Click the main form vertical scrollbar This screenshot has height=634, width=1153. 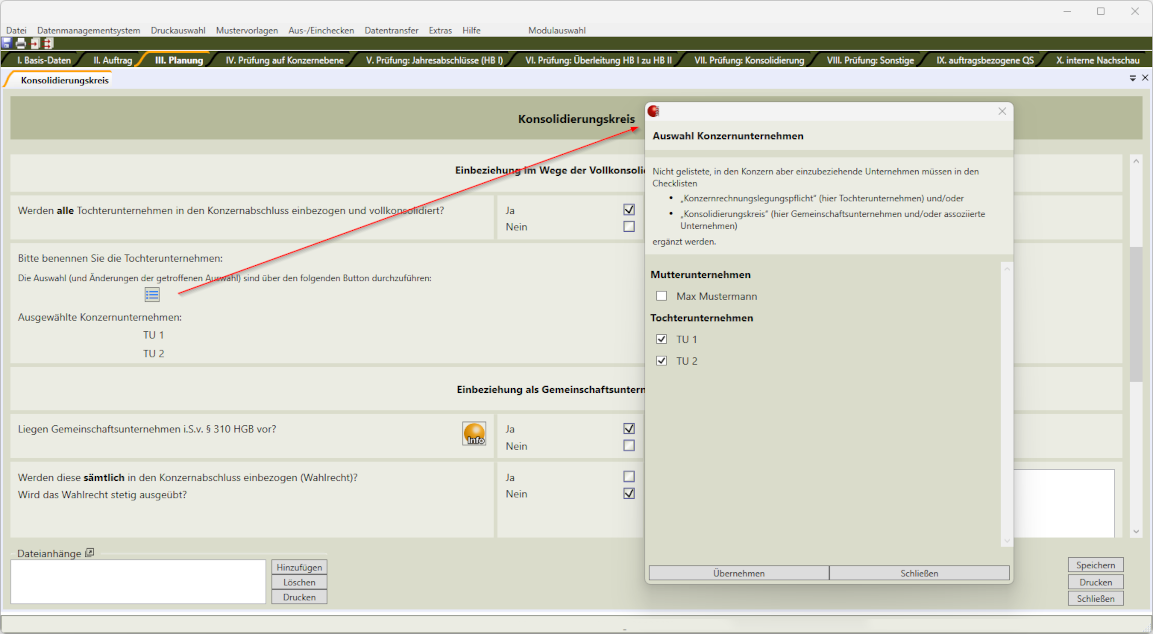(x=1135, y=314)
